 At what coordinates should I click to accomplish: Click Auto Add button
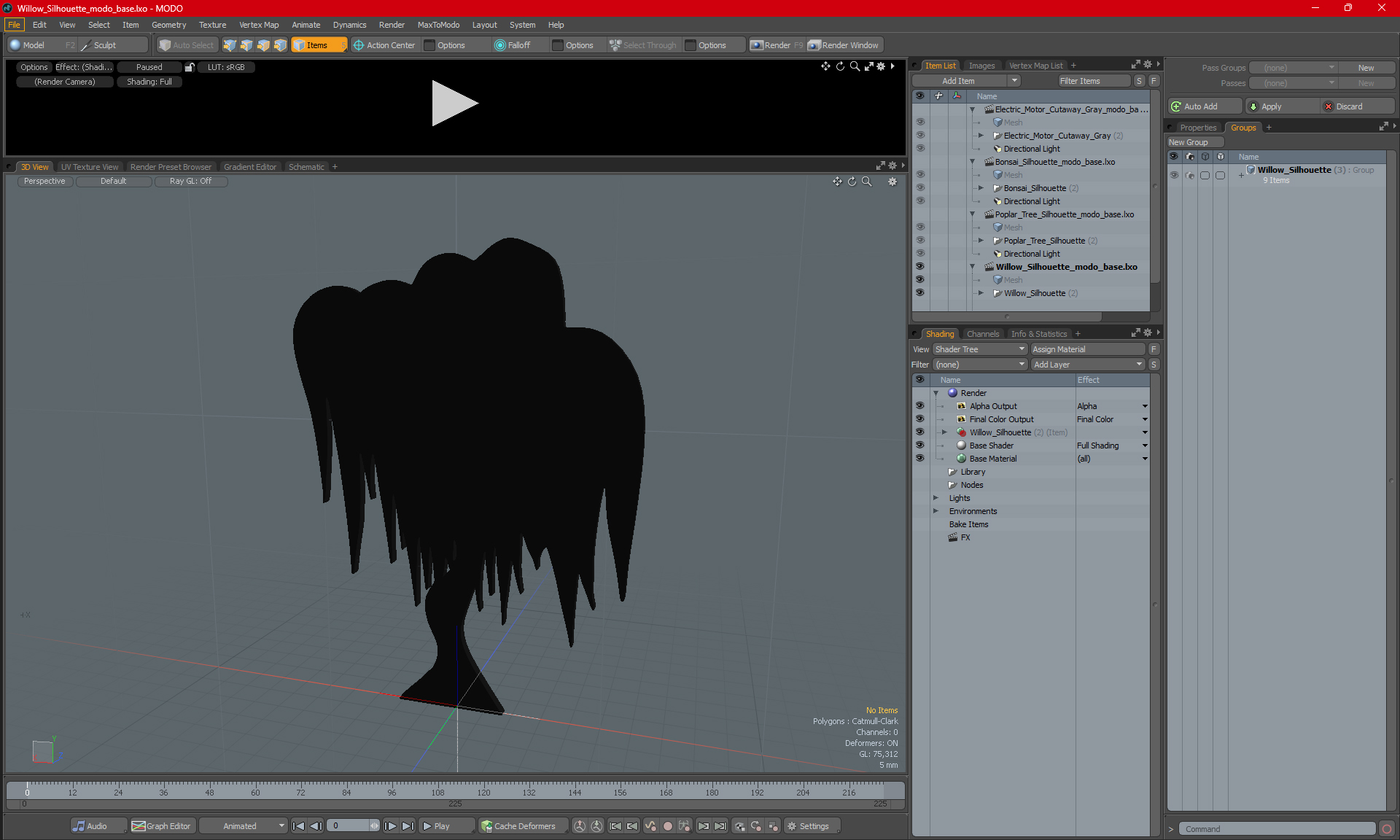coord(1205,106)
